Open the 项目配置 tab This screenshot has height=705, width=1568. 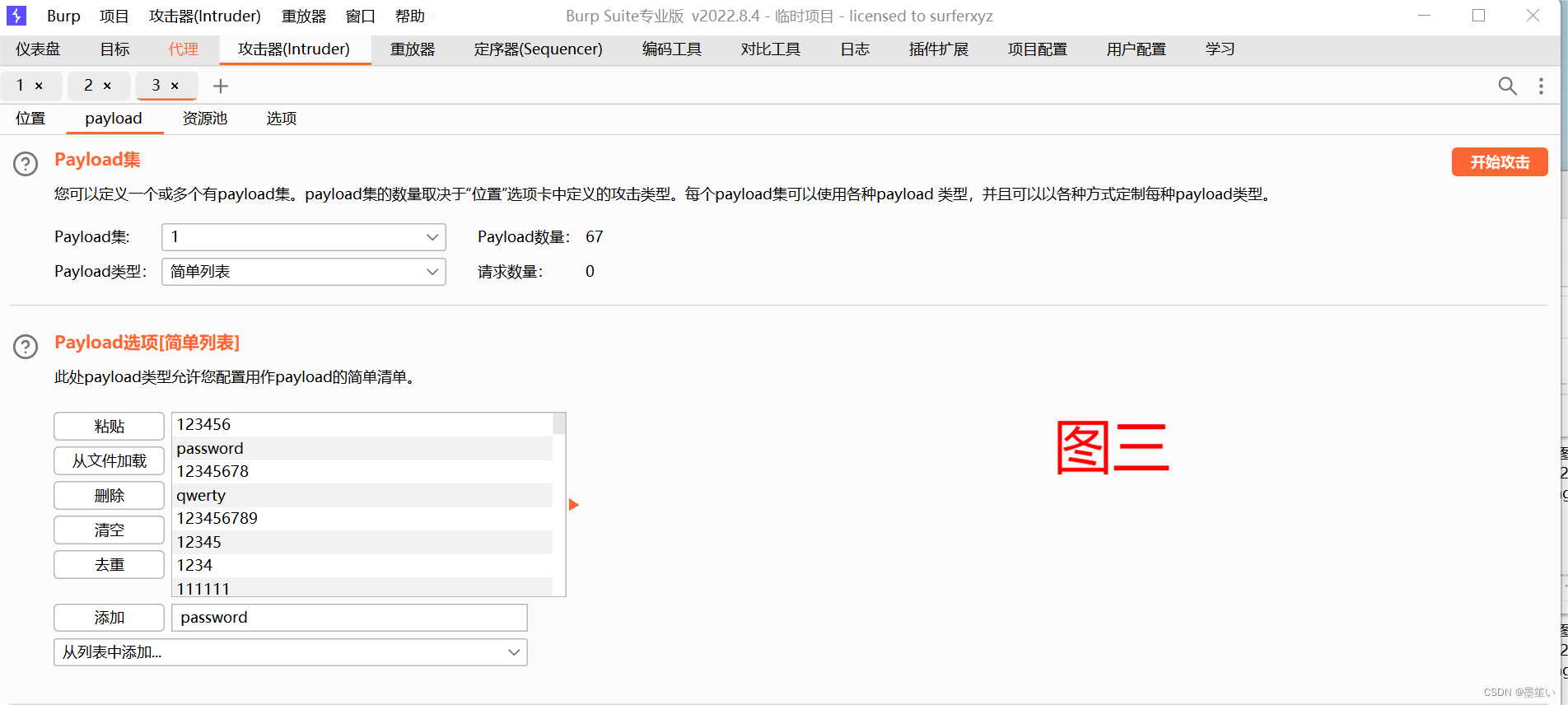1038,49
